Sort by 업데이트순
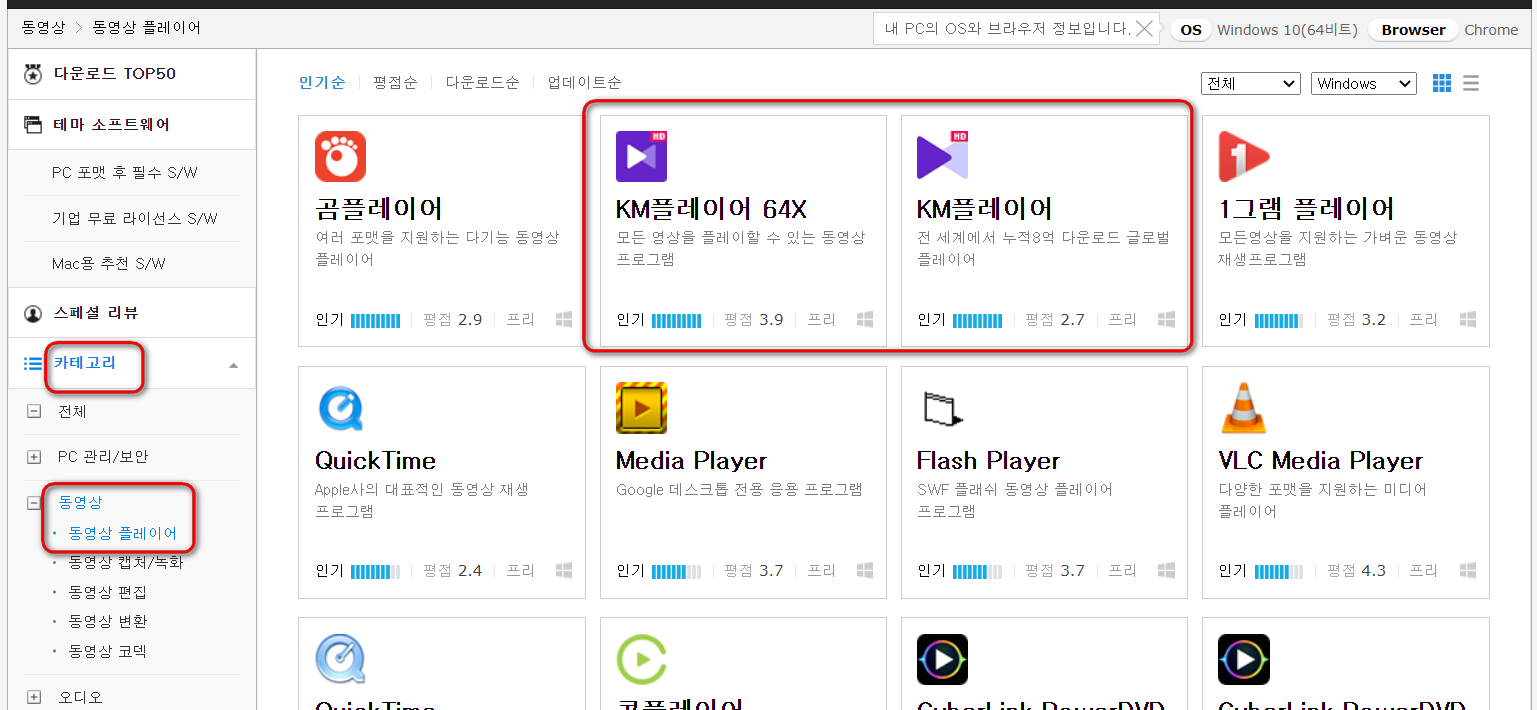Screen dimensions: 1537x710 click(x=584, y=83)
